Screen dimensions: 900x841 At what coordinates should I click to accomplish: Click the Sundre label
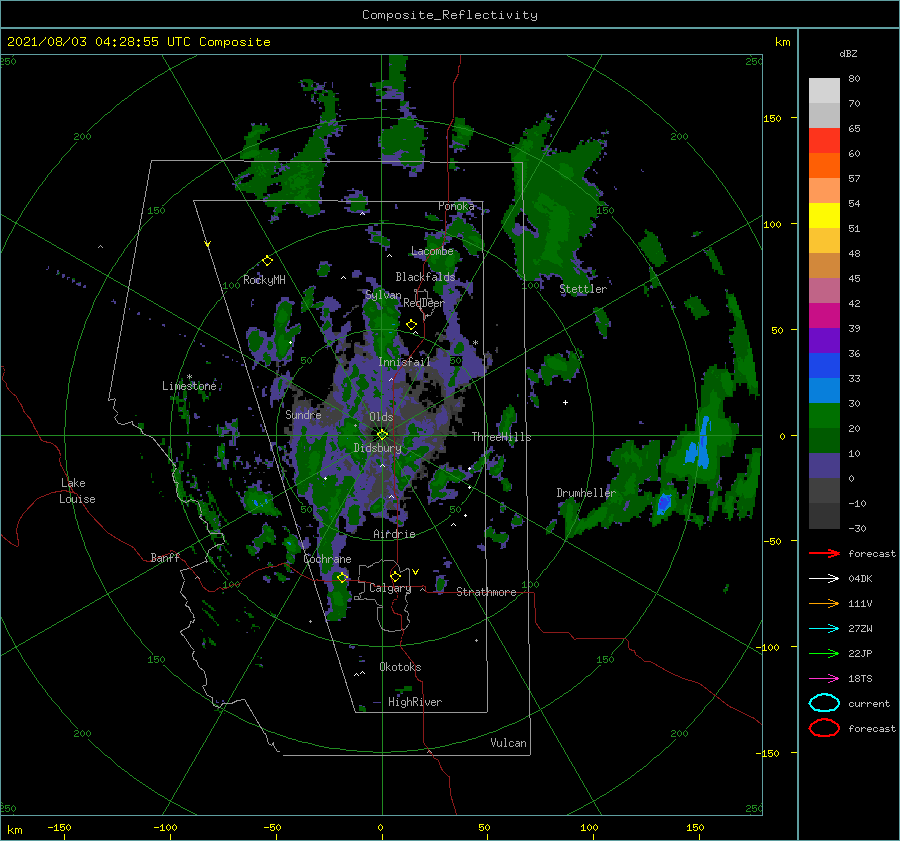[x=303, y=415]
